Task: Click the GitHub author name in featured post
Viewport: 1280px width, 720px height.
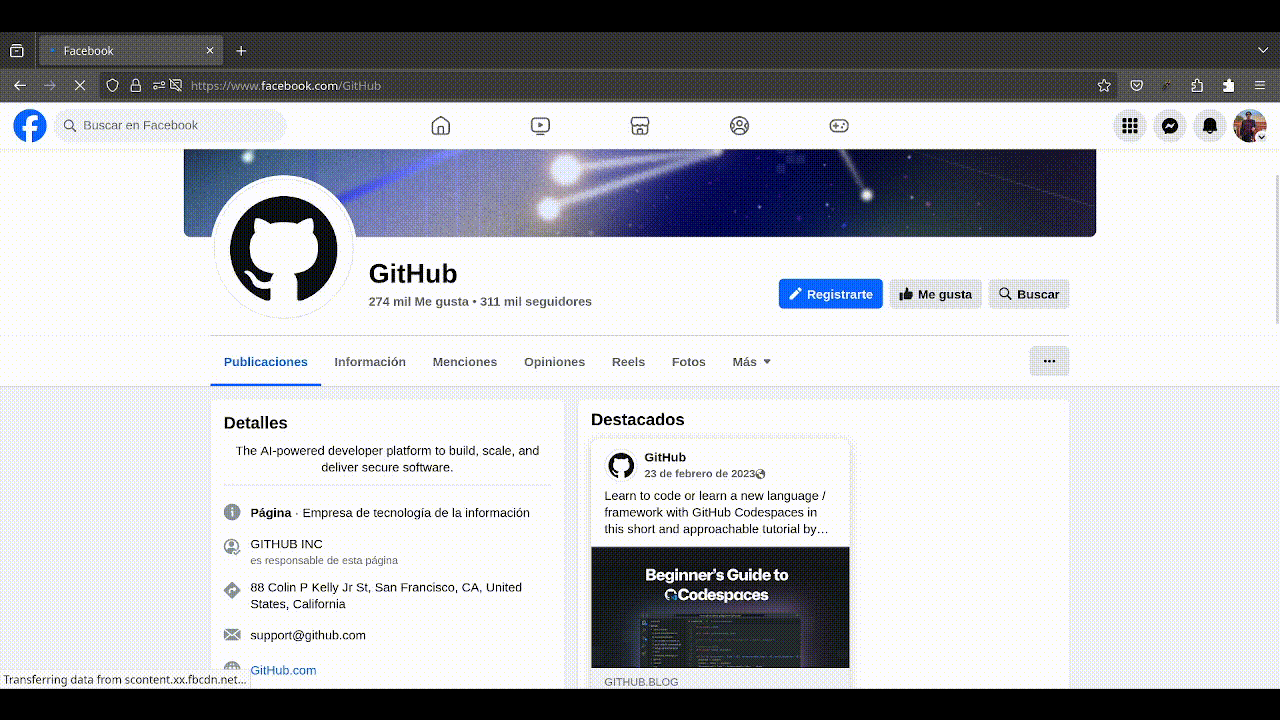Action: (665, 457)
